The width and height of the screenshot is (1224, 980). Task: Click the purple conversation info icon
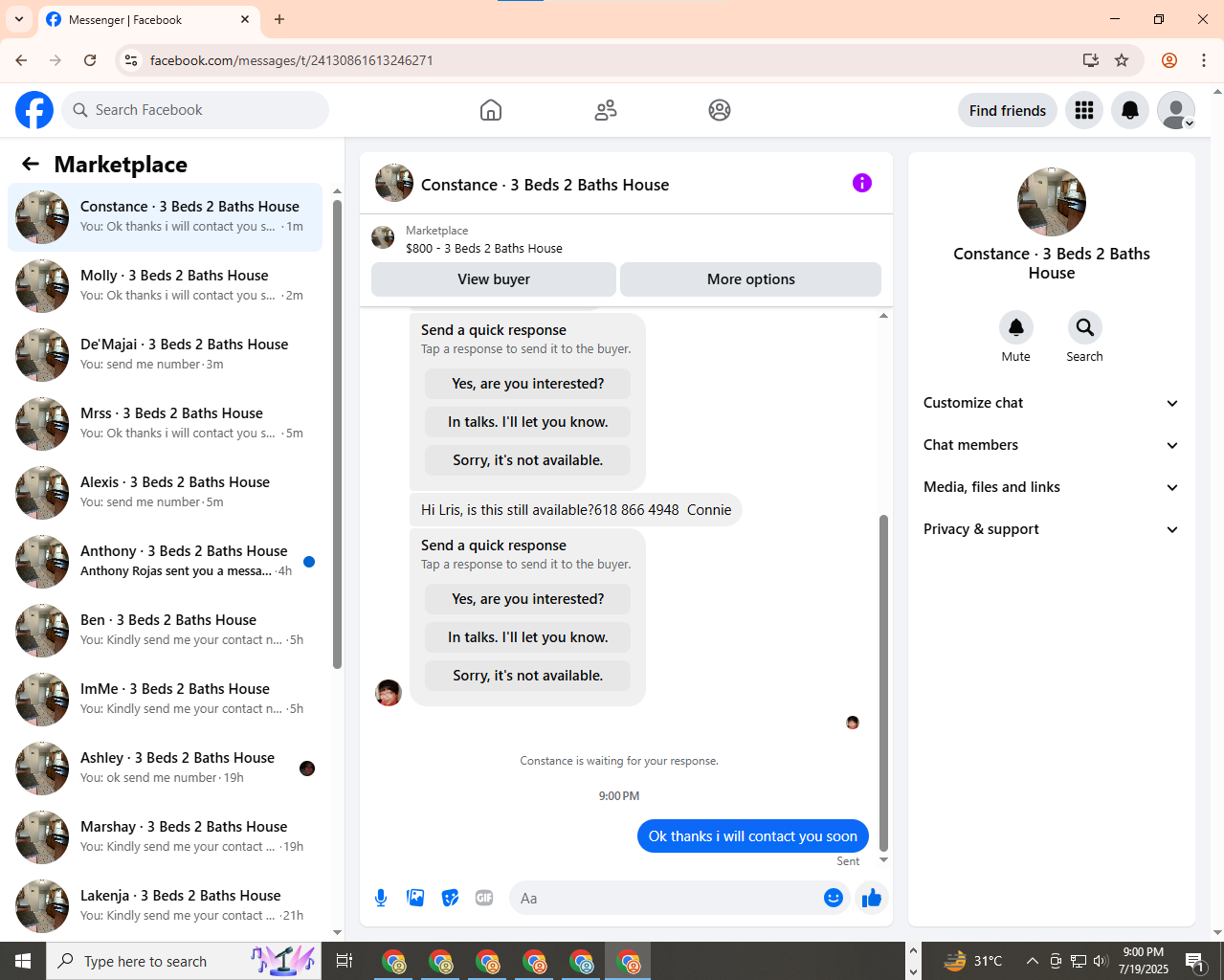click(862, 183)
